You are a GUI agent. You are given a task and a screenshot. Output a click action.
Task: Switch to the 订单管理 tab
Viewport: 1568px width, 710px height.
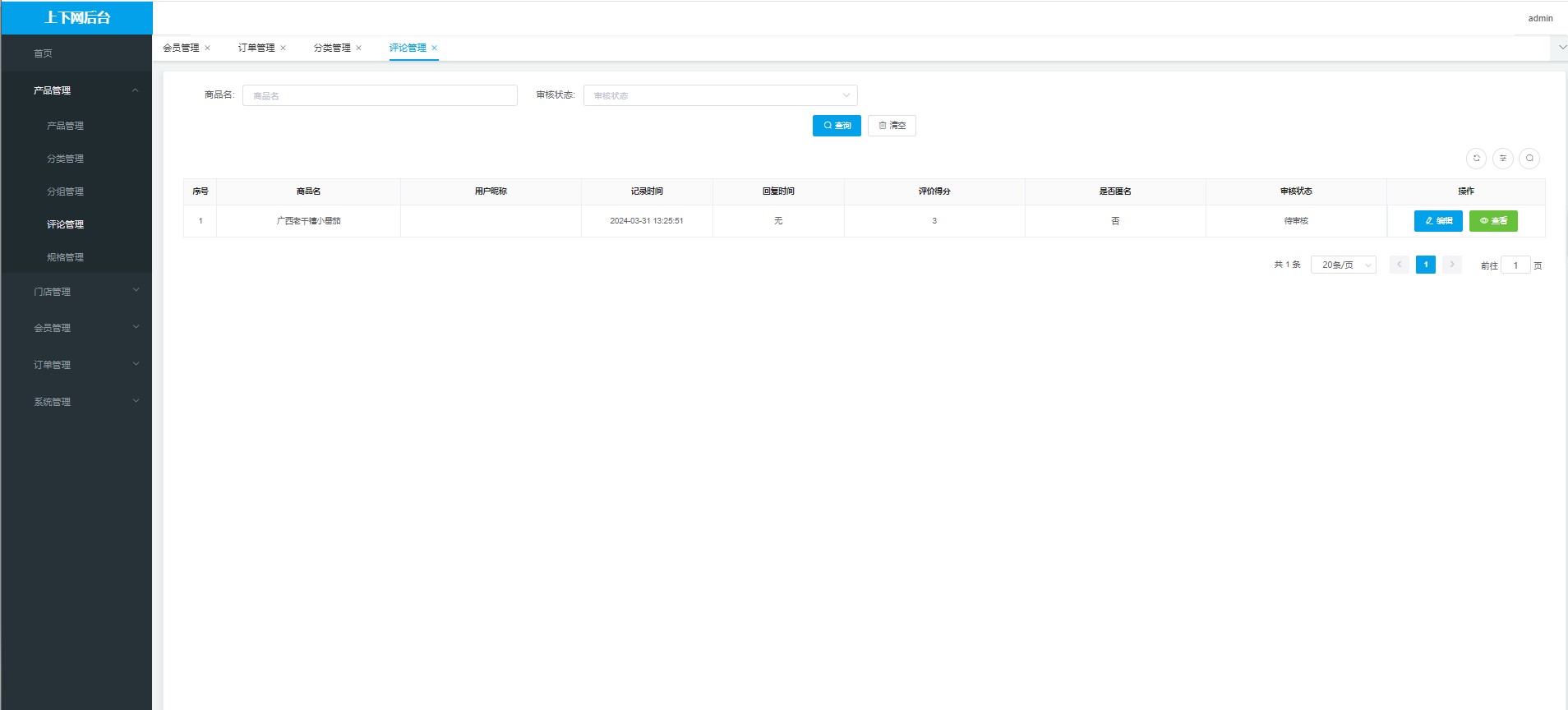tap(256, 48)
